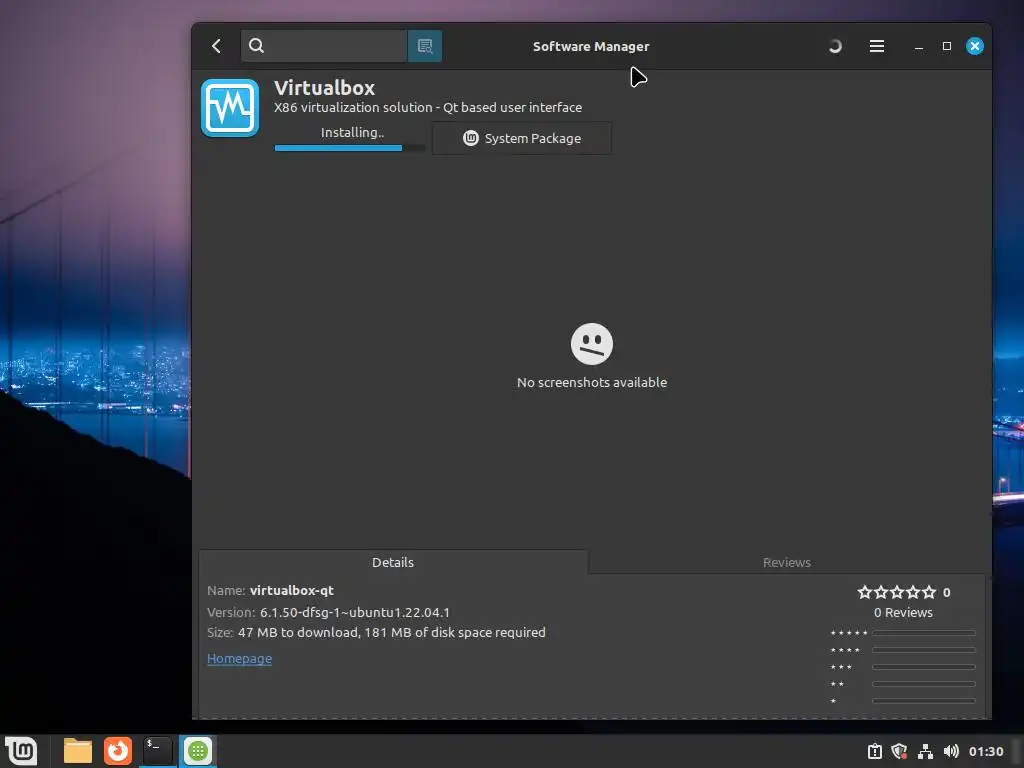This screenshot has width=1024, height=768.
Task: Click the 'X86 virtualization solution' description
Action: [353, 107]
